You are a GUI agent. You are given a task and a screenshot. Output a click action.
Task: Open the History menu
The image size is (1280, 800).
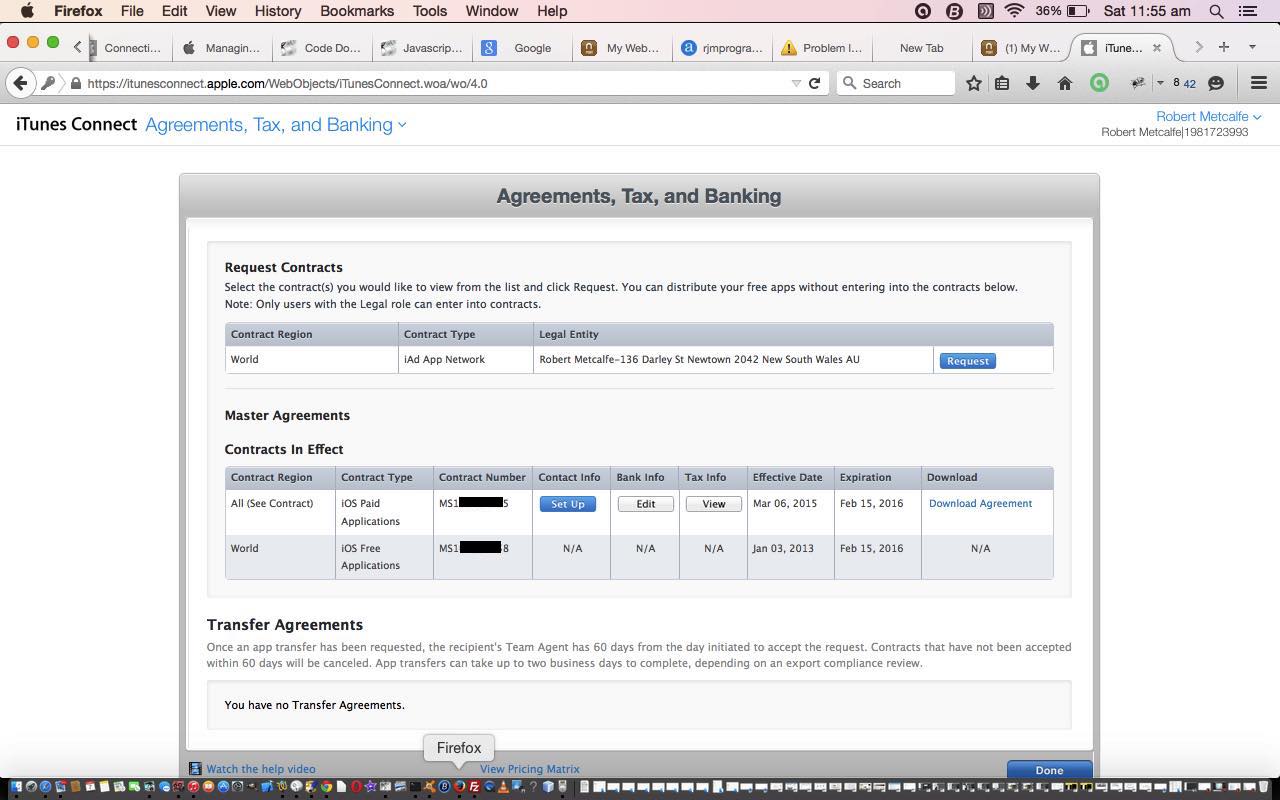coord(277,11)
